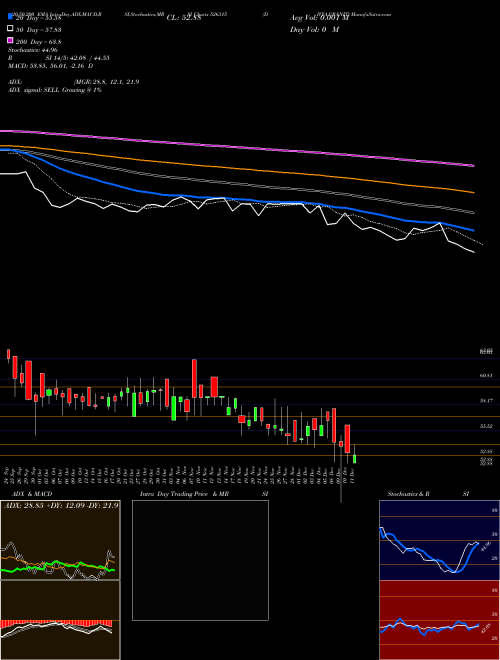The width and height of the screenshot is (500, 660).
Task: Click the 55.52 price axis label
Action: [486, 426]
